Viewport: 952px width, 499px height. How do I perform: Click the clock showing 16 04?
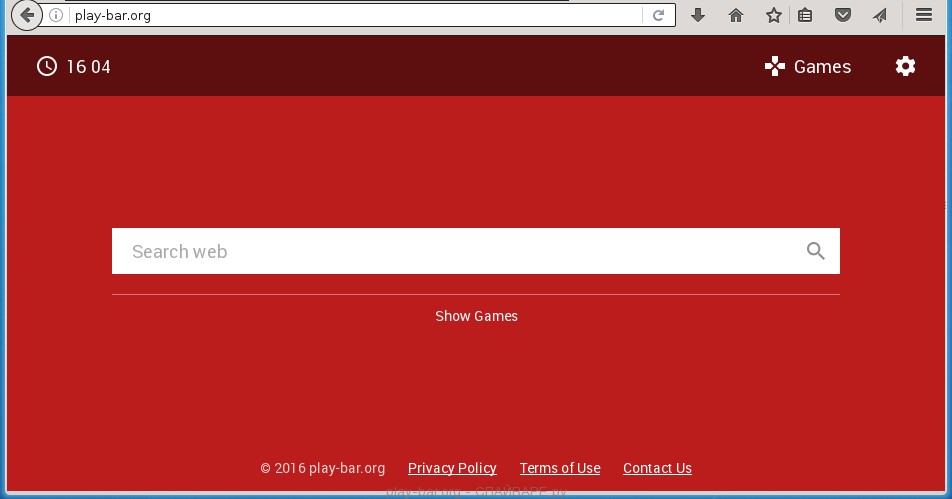74,67
